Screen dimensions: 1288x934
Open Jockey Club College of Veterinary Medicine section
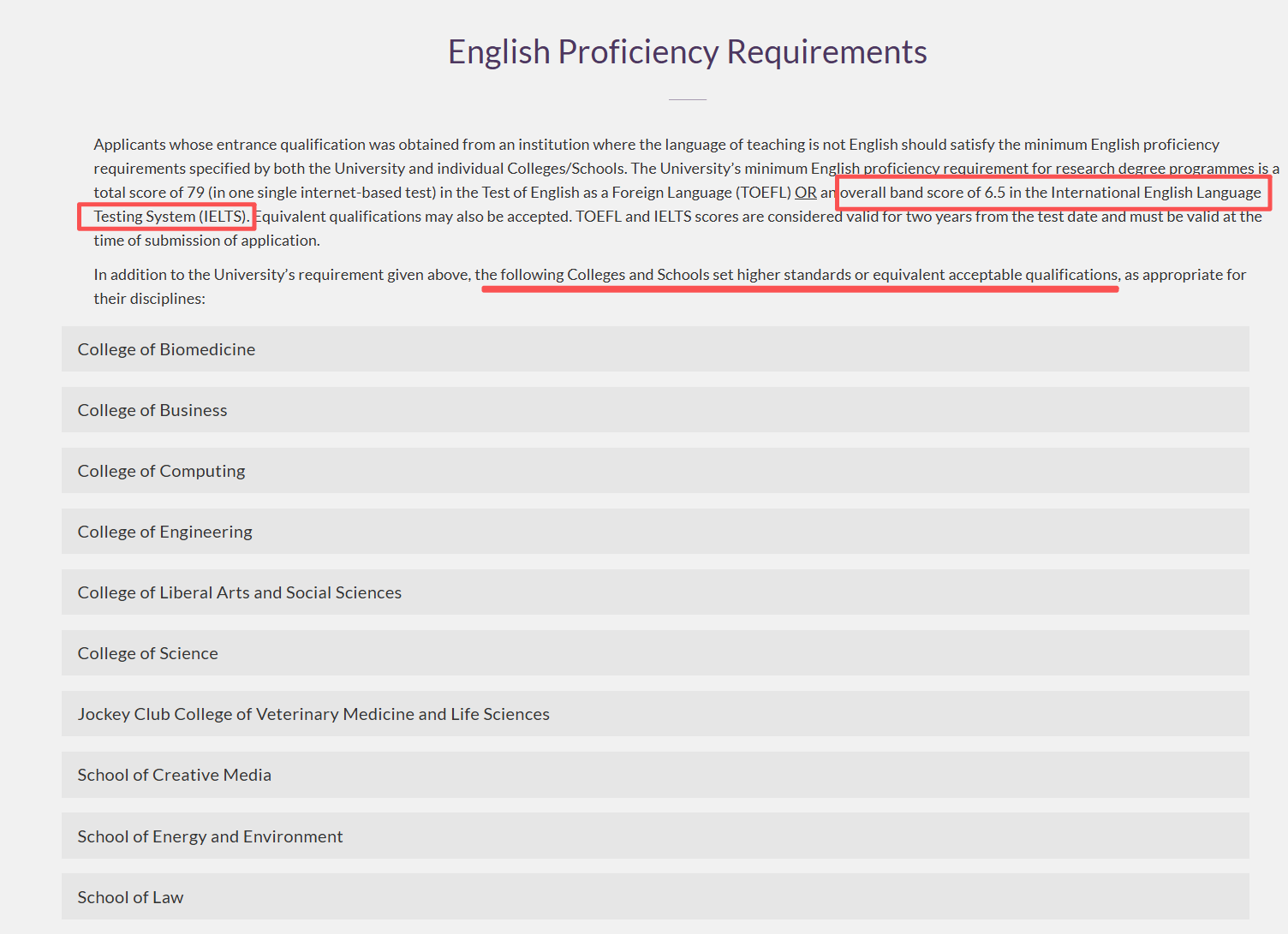tap(655, 713)
